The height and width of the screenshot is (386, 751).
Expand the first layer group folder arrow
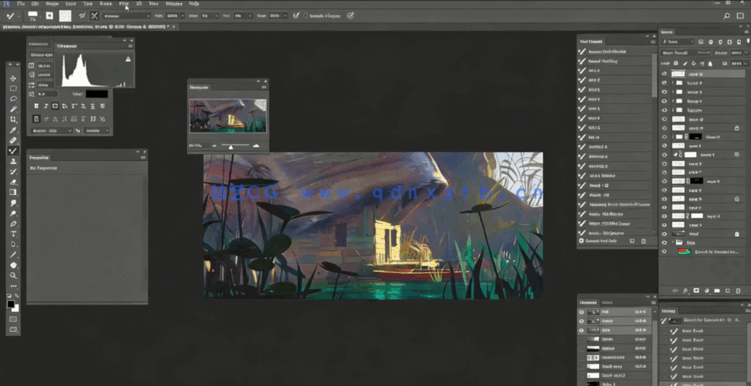[673, 83]
